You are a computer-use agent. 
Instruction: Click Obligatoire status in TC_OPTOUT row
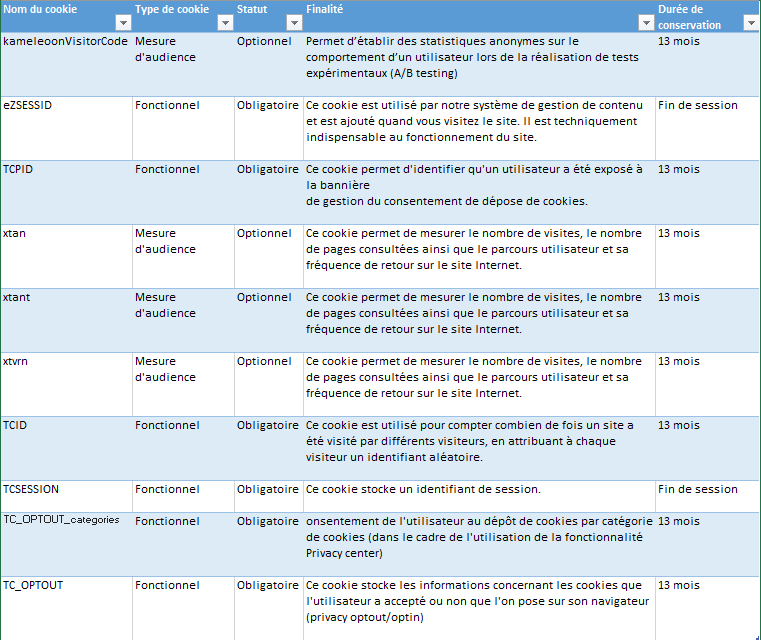pos(269,608)
